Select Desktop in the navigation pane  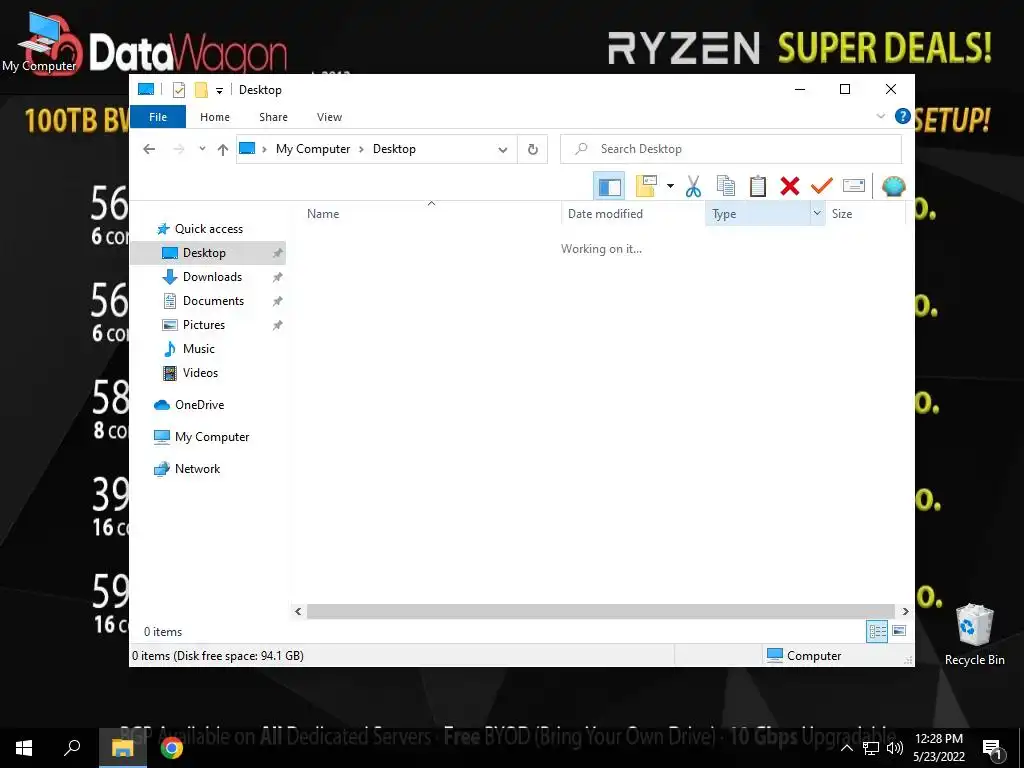[x=208, y=253]
